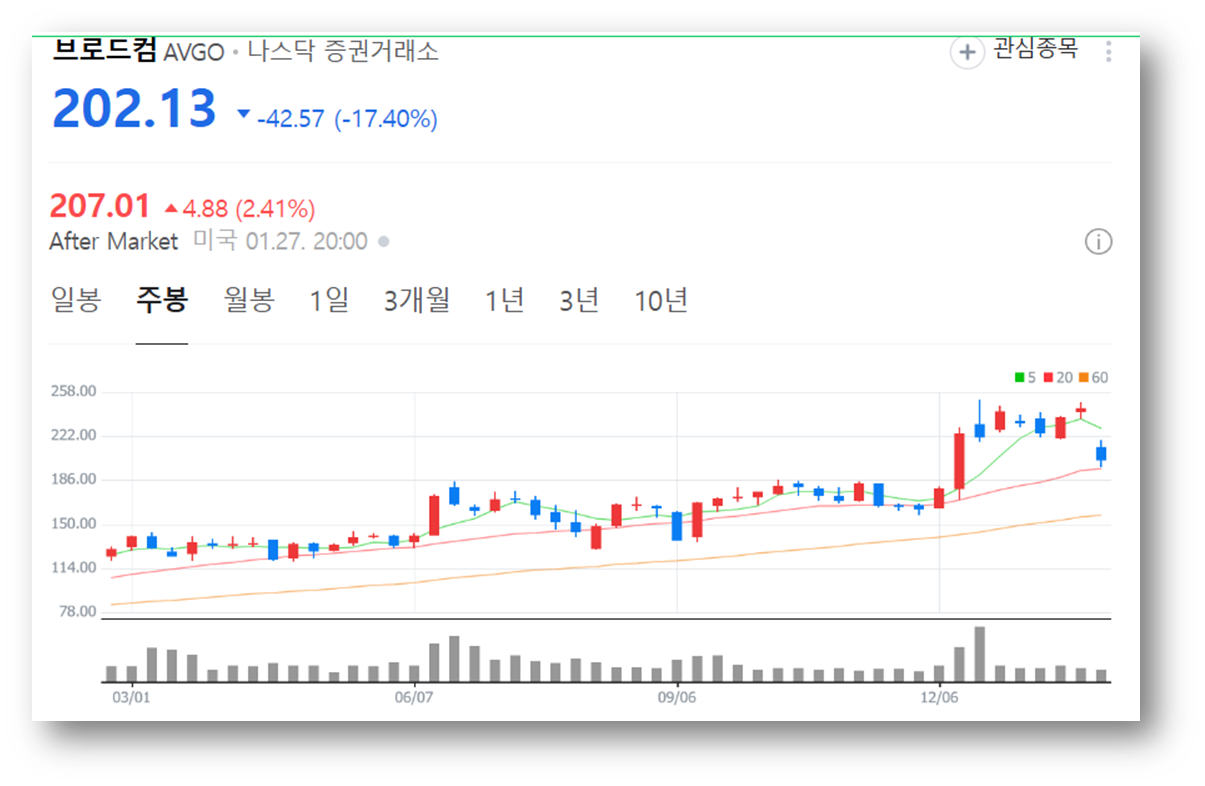
Task: Click the tallest volume bar after 12/06
Action: tap(980, 654)
